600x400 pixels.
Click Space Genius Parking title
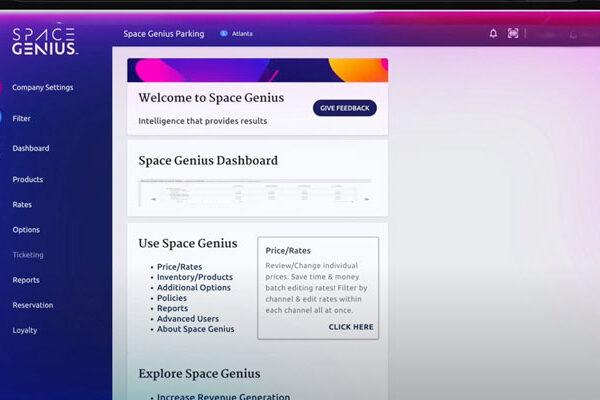[164, 34]
